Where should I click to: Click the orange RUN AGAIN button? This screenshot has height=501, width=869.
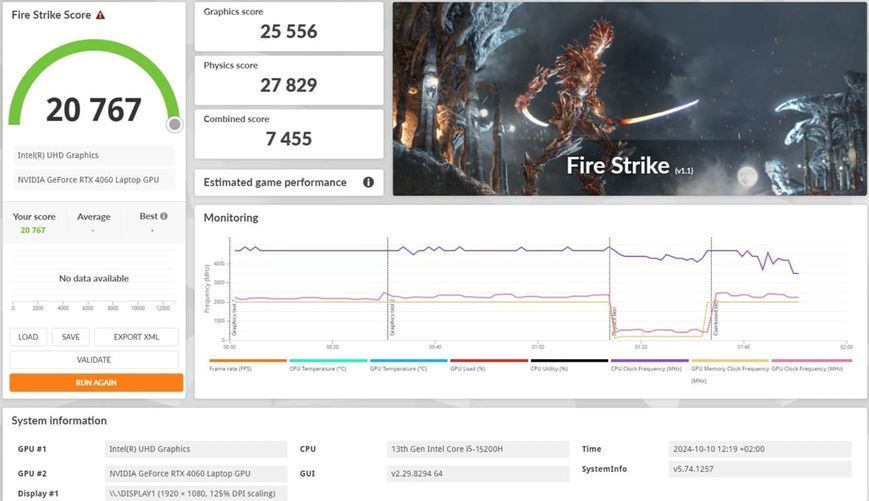96,382
